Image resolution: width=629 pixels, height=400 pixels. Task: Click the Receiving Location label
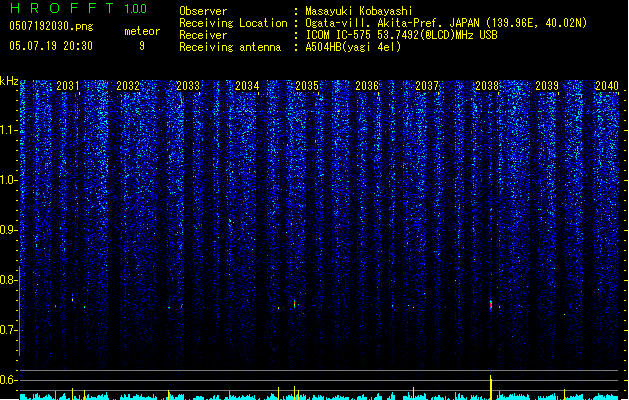tap(233, 23)
